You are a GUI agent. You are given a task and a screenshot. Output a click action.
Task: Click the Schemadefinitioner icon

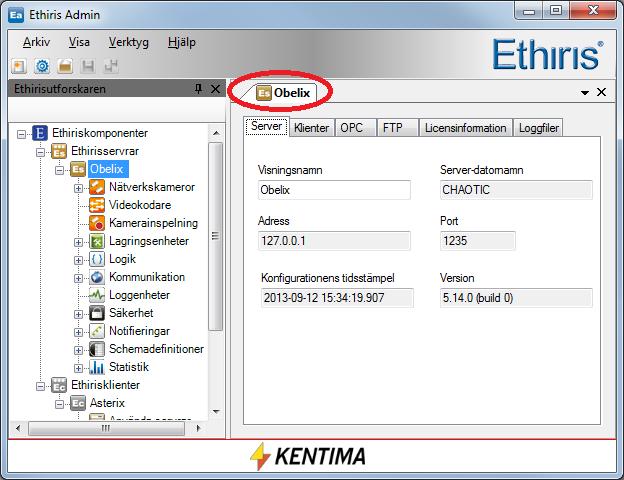coord(97,349)
